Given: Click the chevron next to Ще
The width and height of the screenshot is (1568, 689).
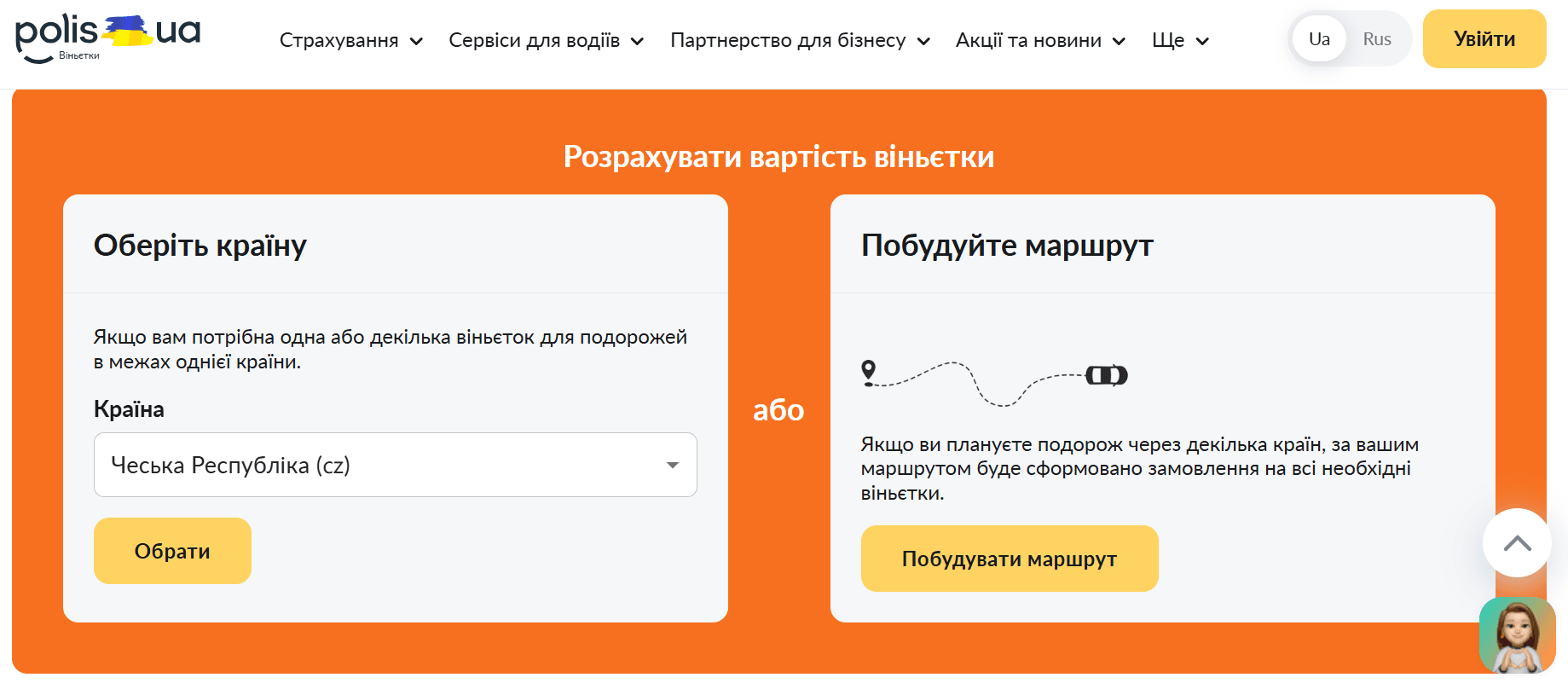Looking at the screenshot, I should (x=1202, y=41).
